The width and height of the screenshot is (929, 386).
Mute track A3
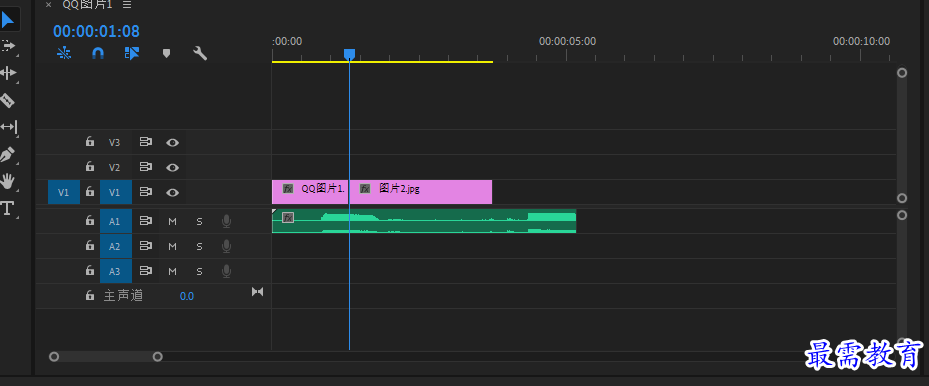(x=172, y=271)
